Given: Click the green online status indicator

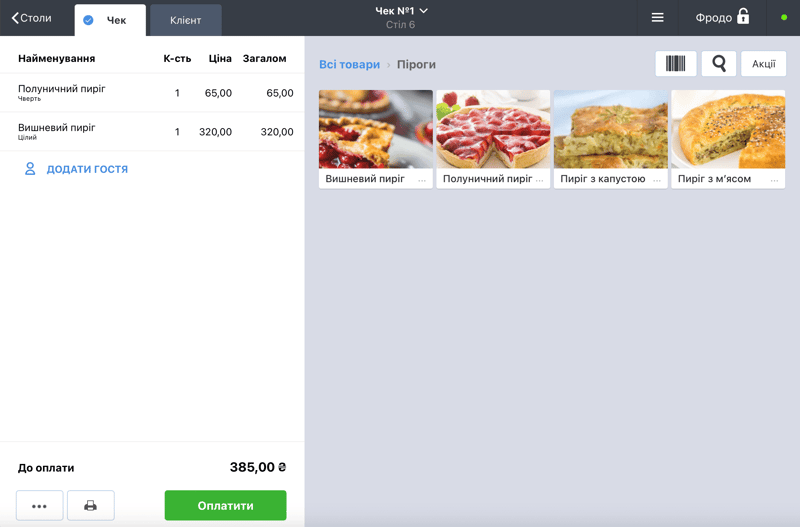Looking at the screenshot, I should tap(784, 17).
